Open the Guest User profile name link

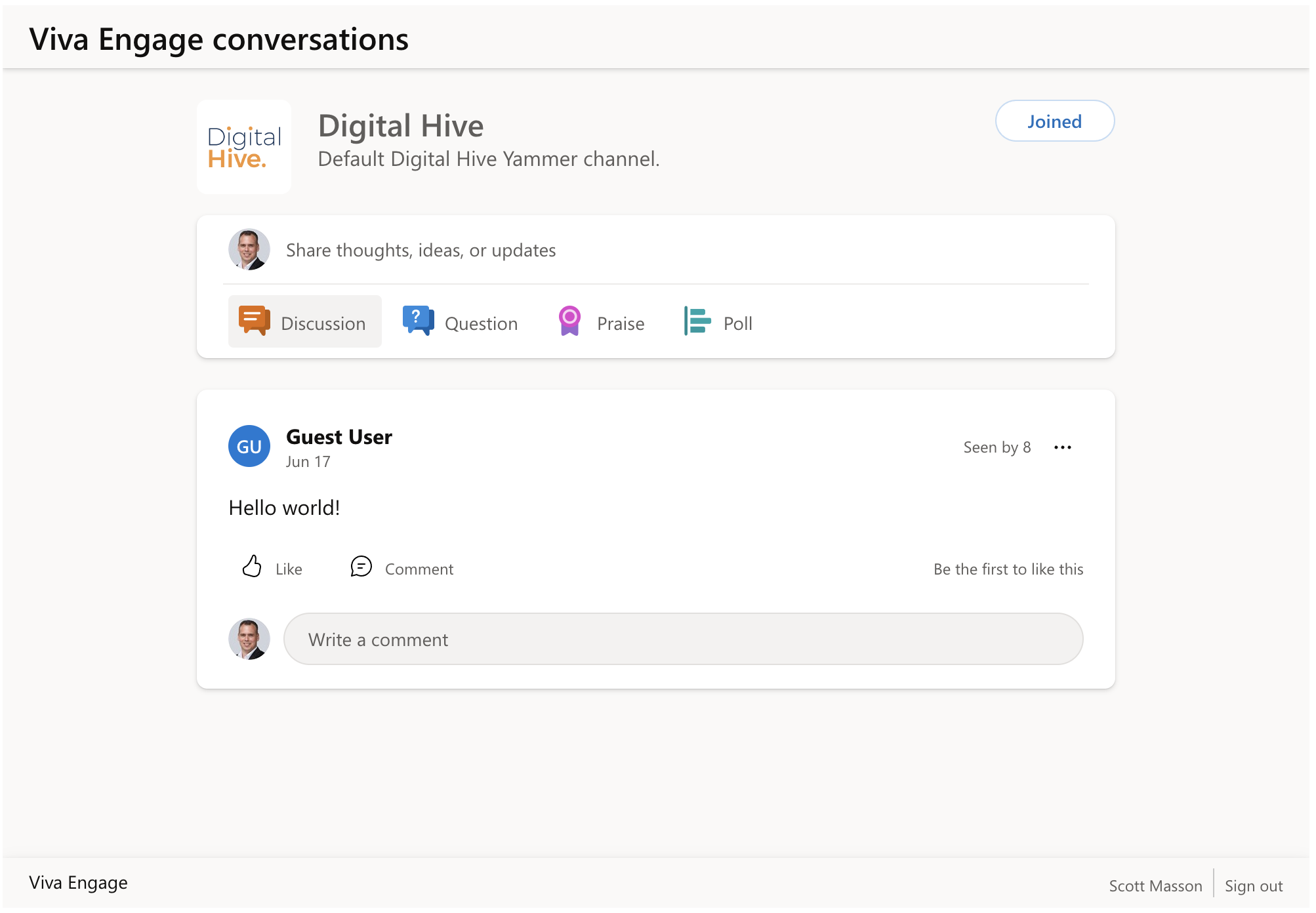pyautogui.click(x=339, y=437)
